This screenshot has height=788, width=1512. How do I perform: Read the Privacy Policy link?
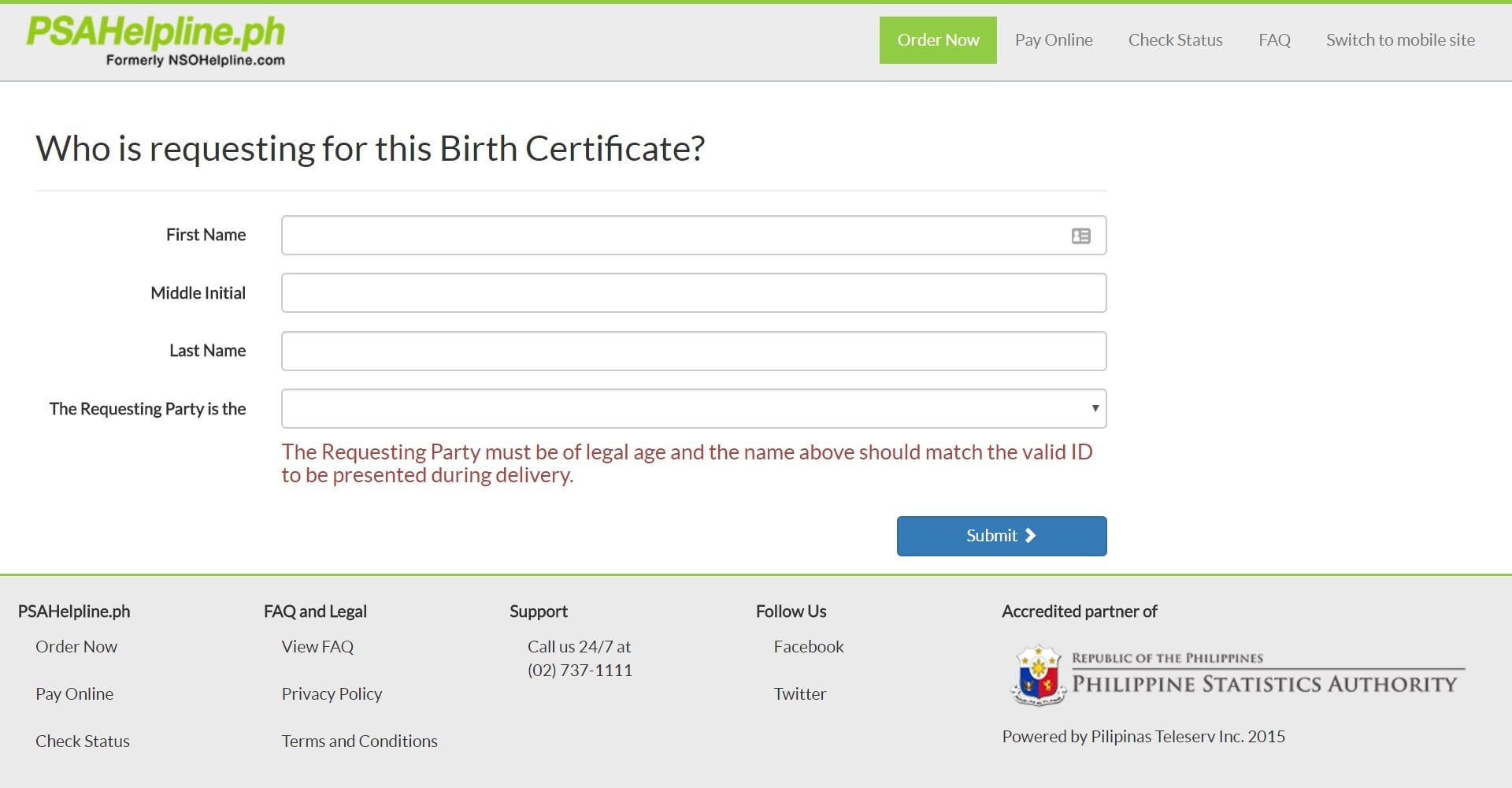[332, 694]
